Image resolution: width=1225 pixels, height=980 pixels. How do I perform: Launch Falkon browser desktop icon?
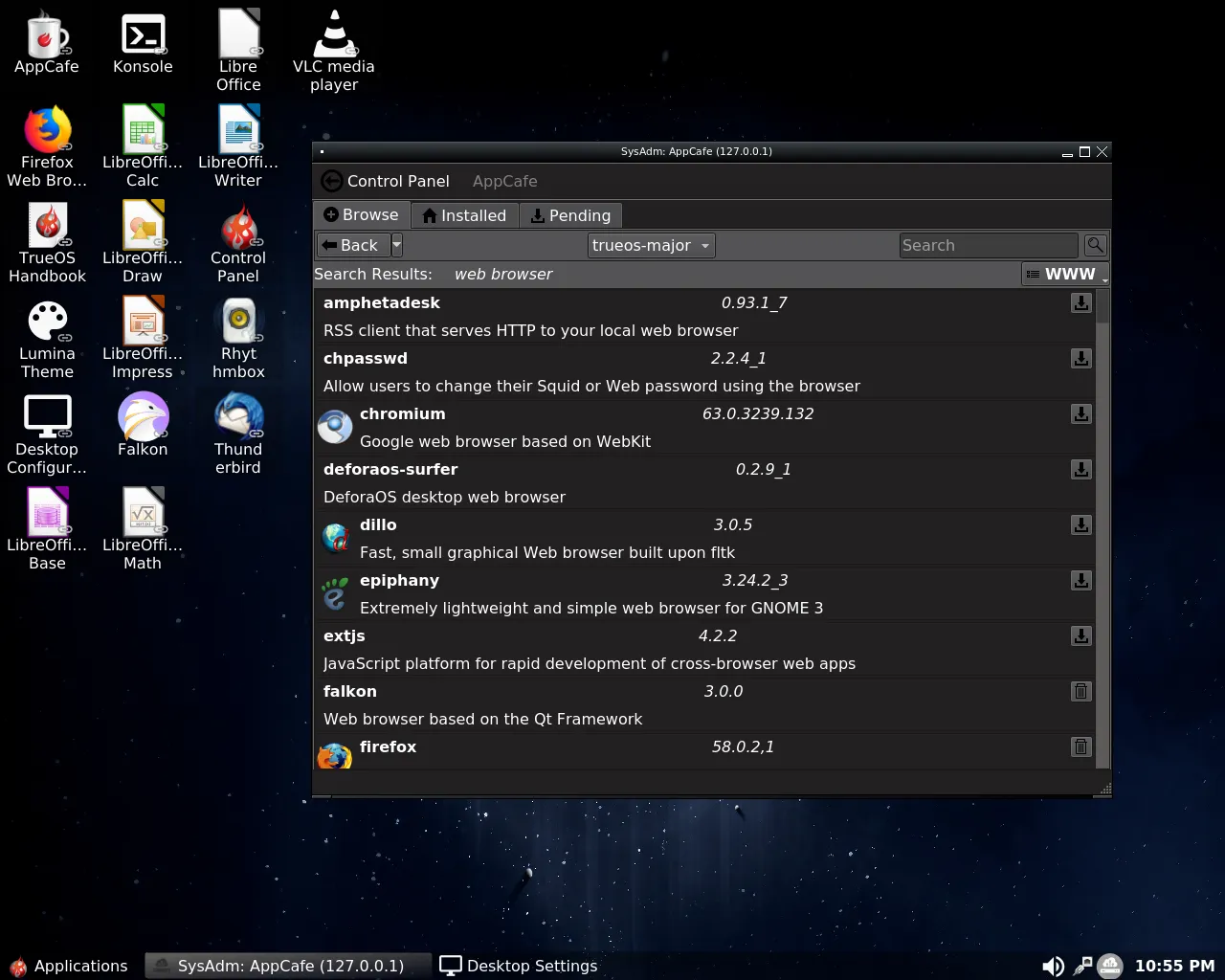coord(143,426)
